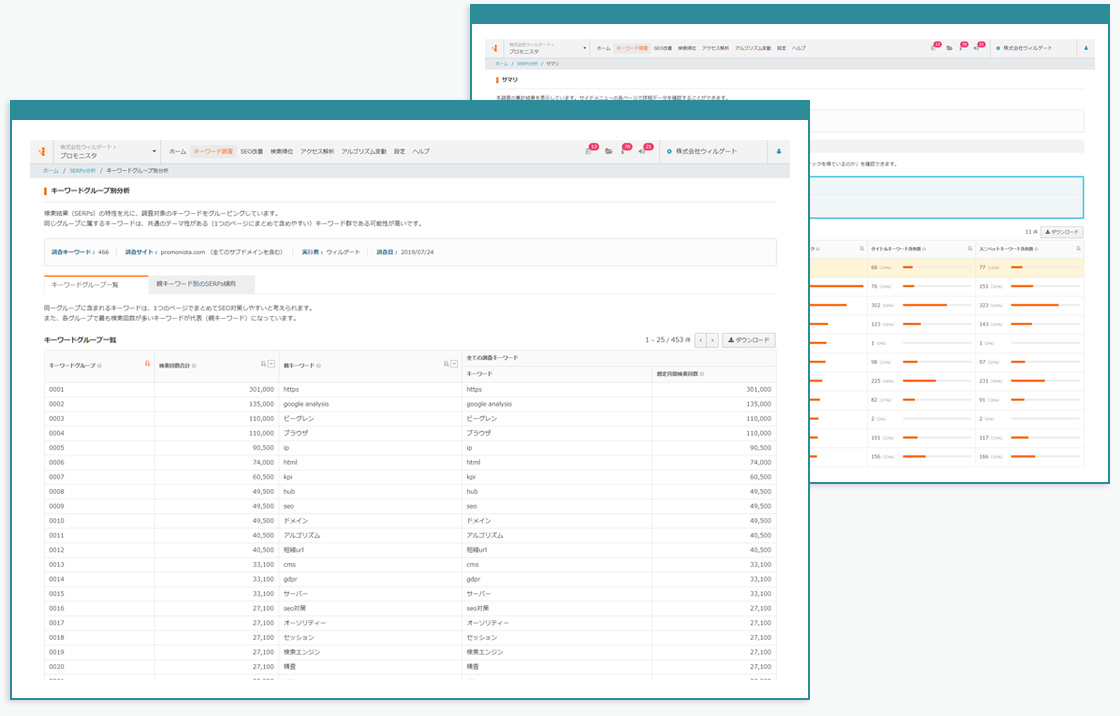Click help icon next to 親キーワード header
This screenshot has width=1120, height=716.
[319, 366]
